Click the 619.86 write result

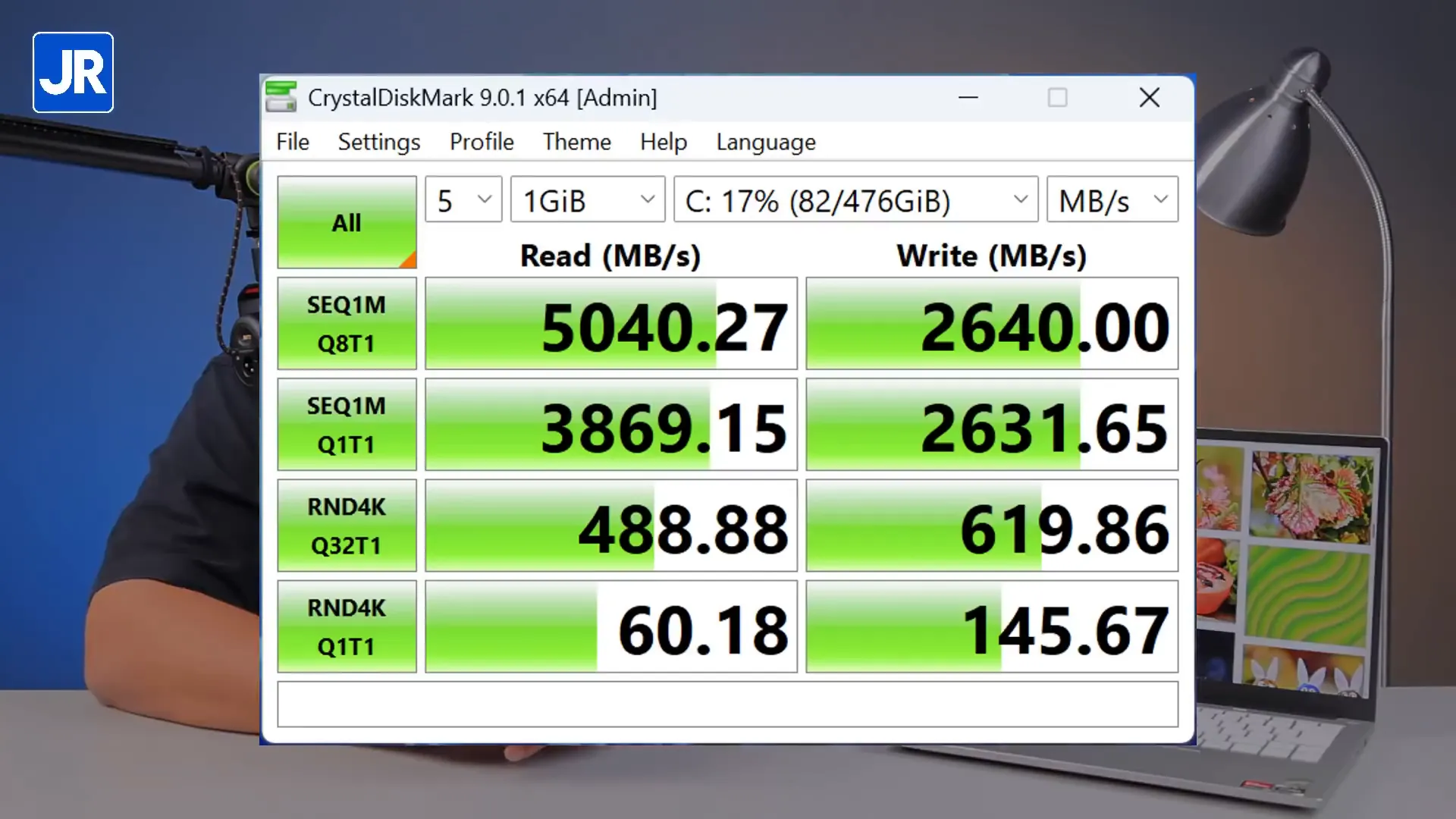click(x=992, y=526)
